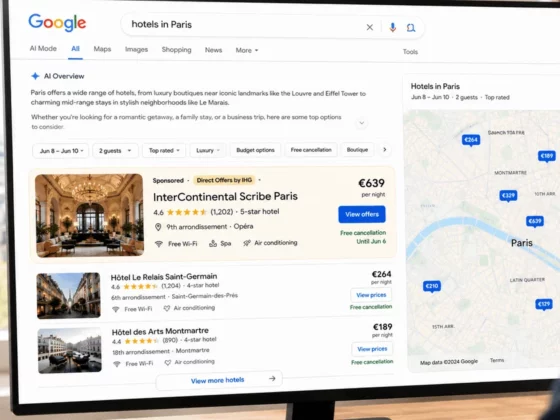The height and width of the screenshot is (420, 560).
Task: Open the InterContinental Scribe Paris title link
Action: (x=225, y=196)
